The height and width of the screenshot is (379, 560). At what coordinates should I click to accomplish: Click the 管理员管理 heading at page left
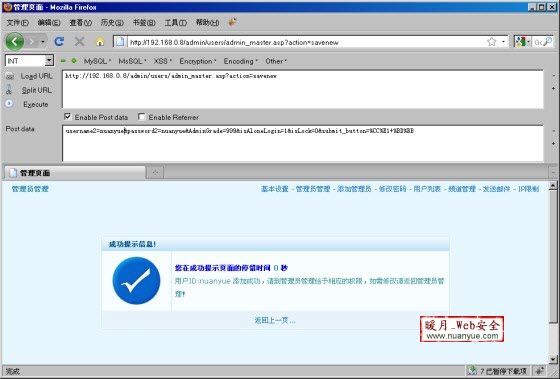tap(30, 189)
